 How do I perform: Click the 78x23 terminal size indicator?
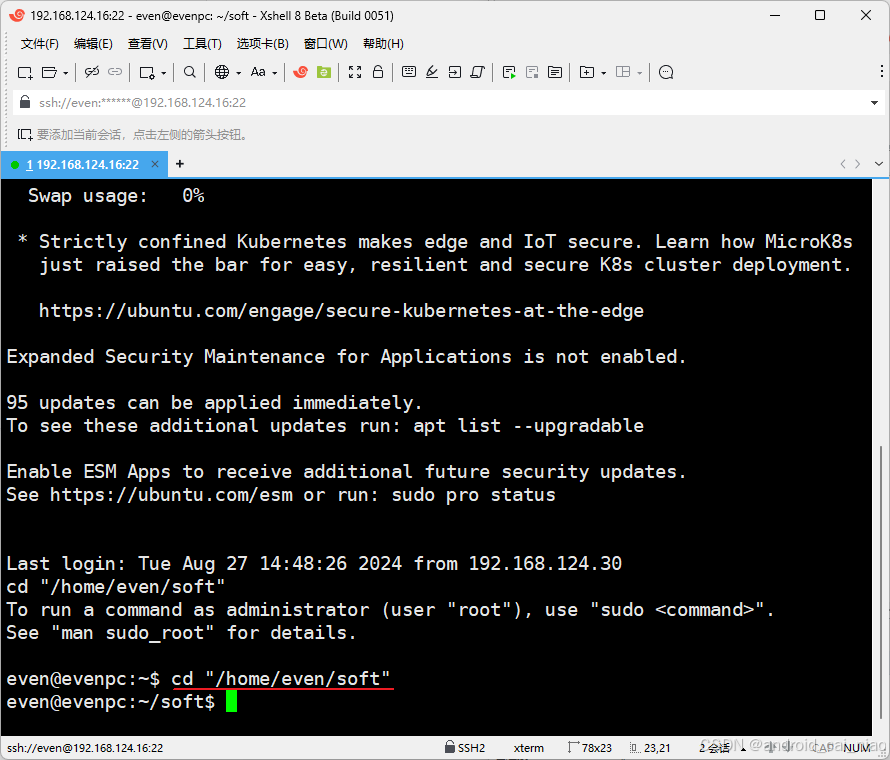pyautogui.click(x=590, y=748)
